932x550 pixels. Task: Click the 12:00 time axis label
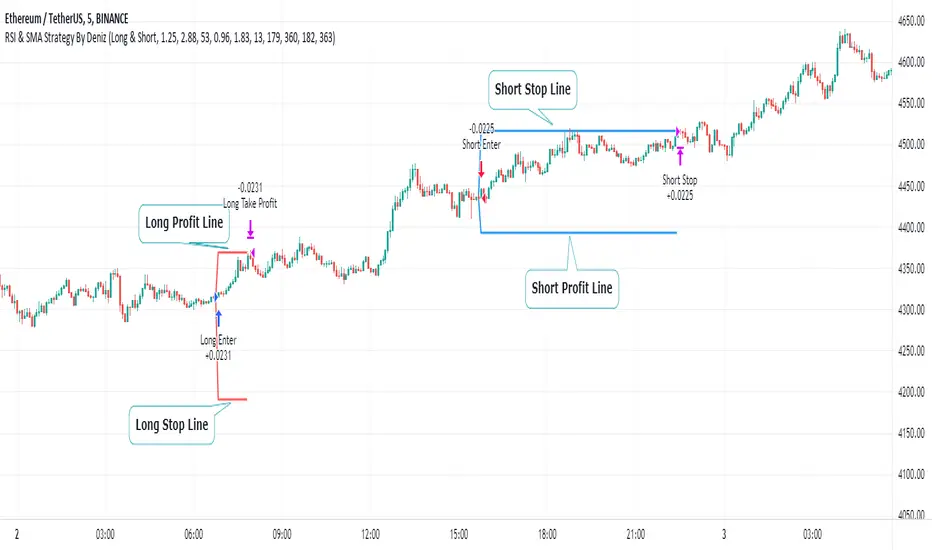pyautogui.click(x=371, y=532)
